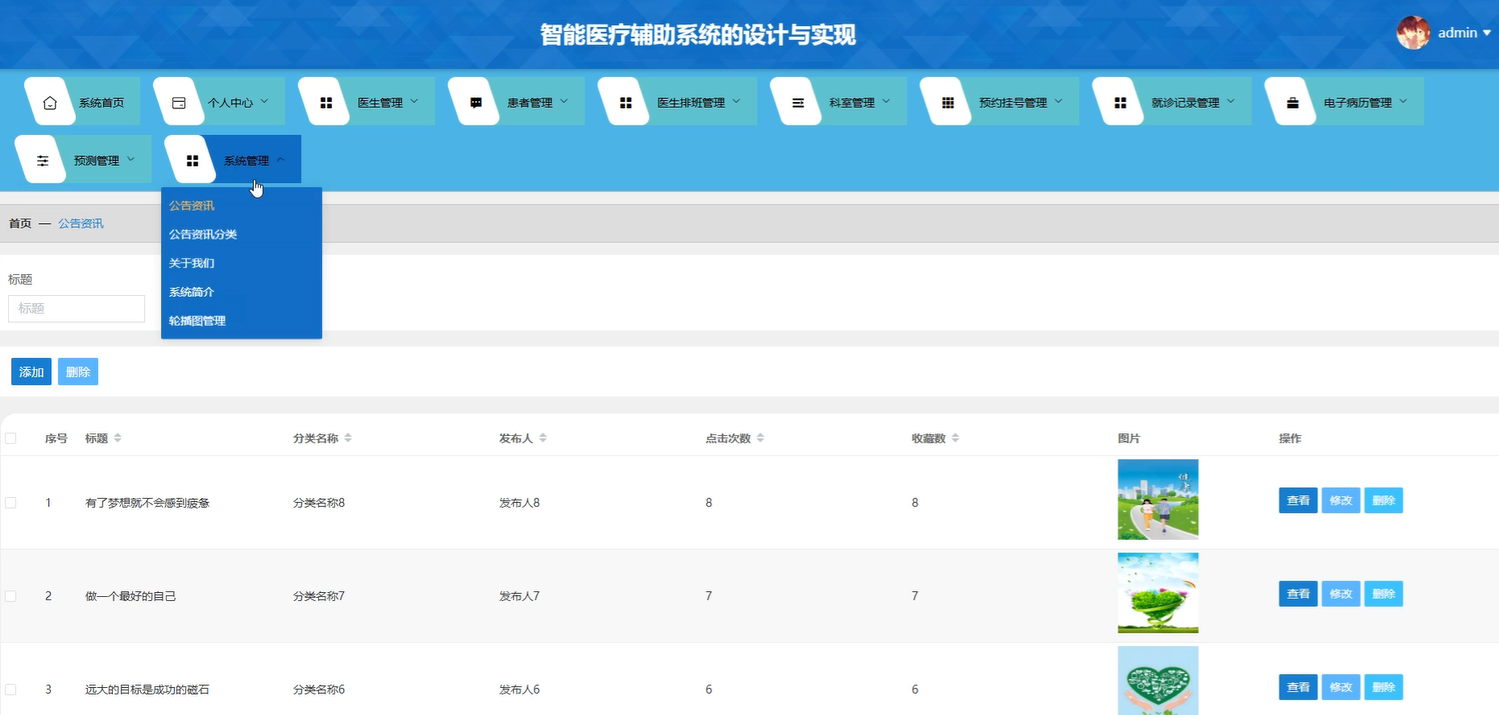This screenshot has height=715, width=1499.
Task: Click the list icon beside 科室管理
Action: 798,103
